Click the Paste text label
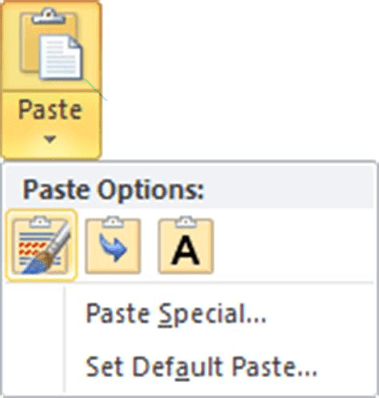379x398 pixels. [50, 110]
